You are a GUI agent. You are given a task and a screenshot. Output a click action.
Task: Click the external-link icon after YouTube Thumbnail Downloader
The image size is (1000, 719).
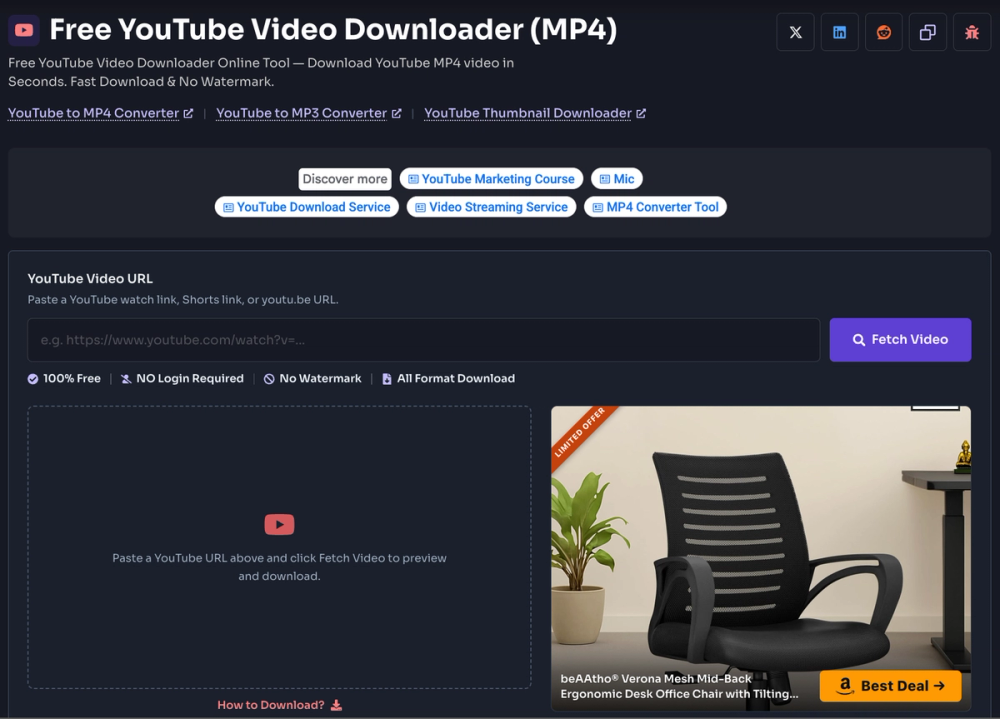click(641, 113)
